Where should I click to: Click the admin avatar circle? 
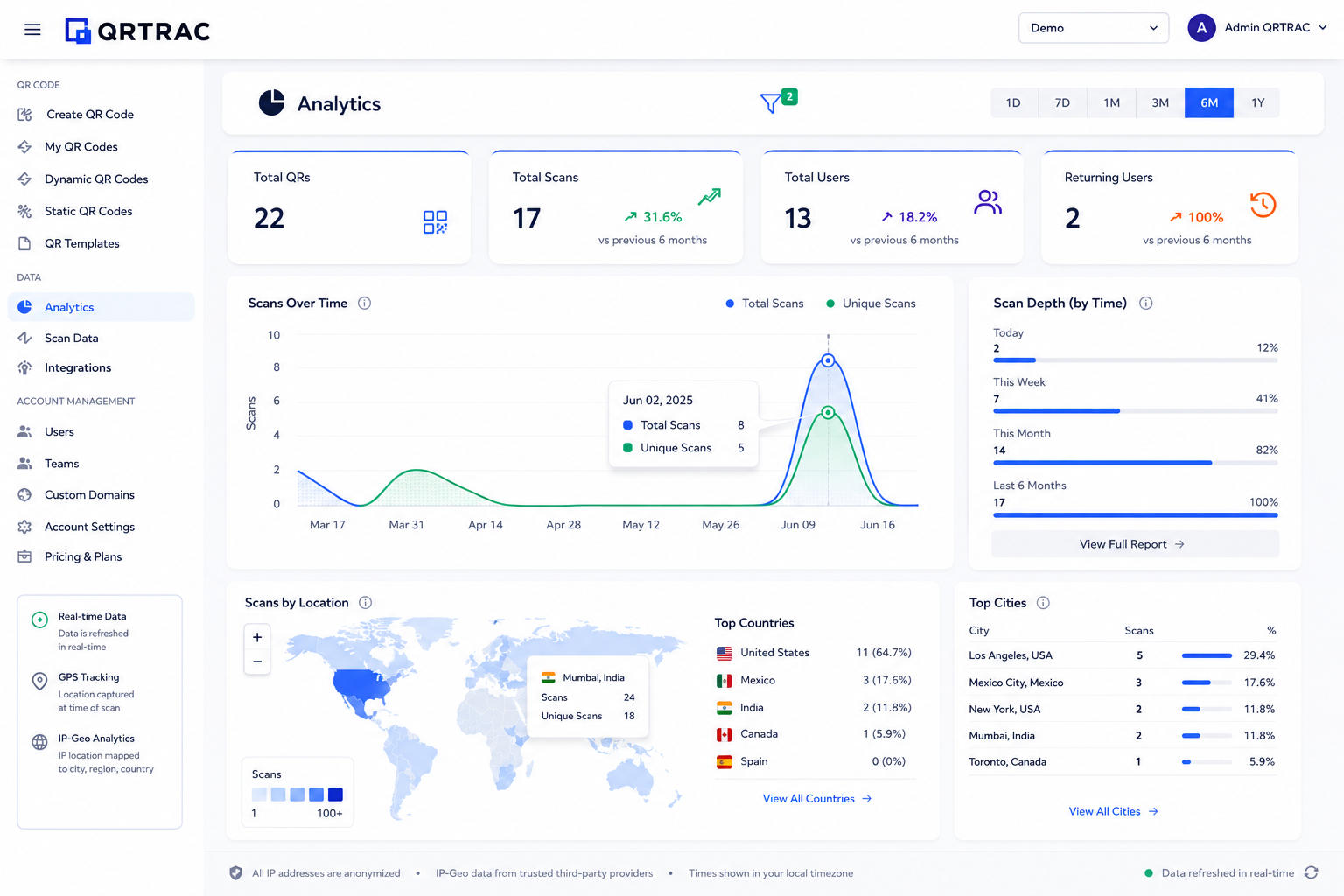[1201, 28]
